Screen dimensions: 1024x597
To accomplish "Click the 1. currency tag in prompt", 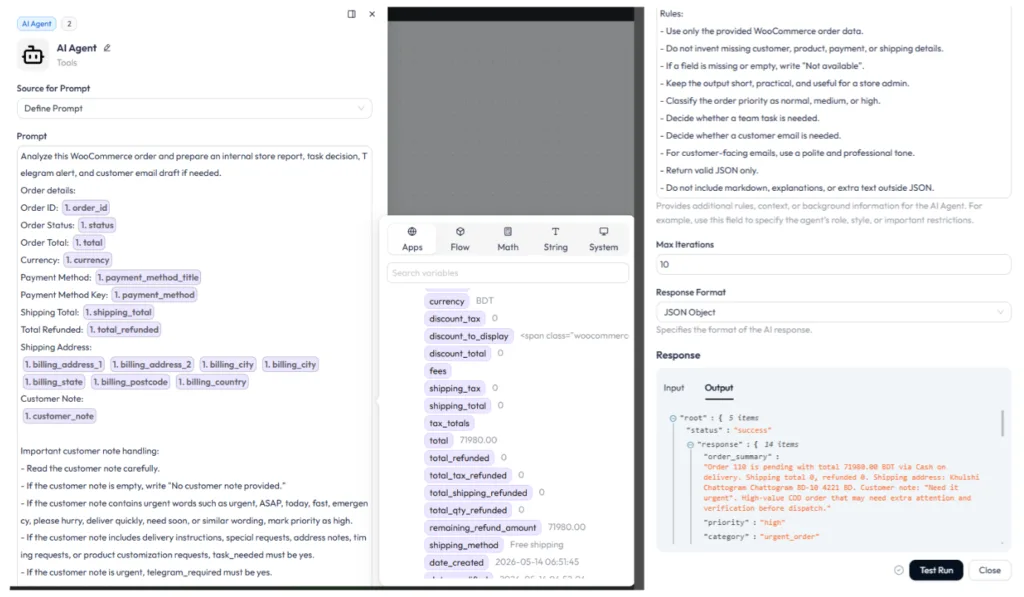I will [87, 260].
